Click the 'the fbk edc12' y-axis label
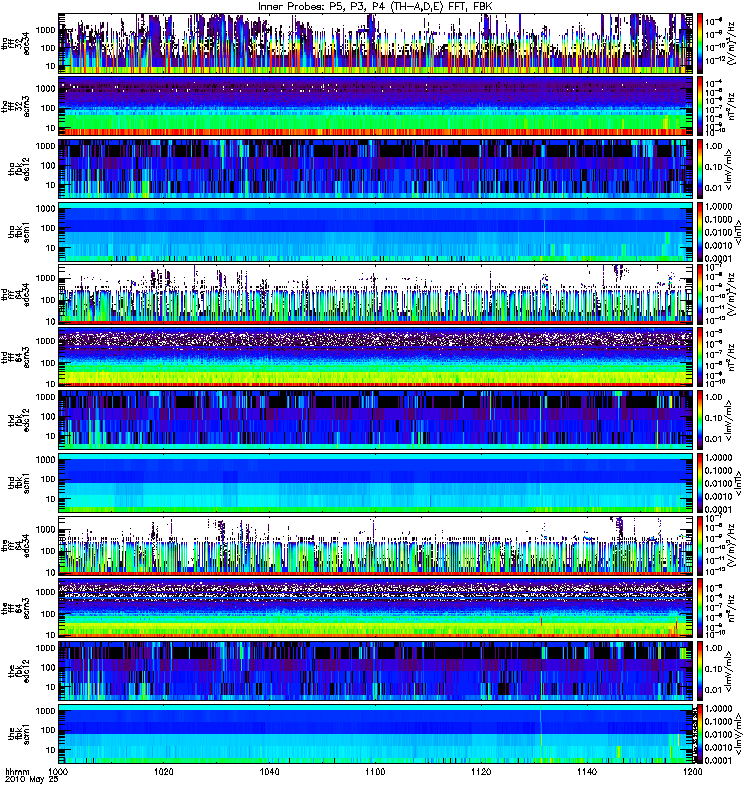 point(18,671)
